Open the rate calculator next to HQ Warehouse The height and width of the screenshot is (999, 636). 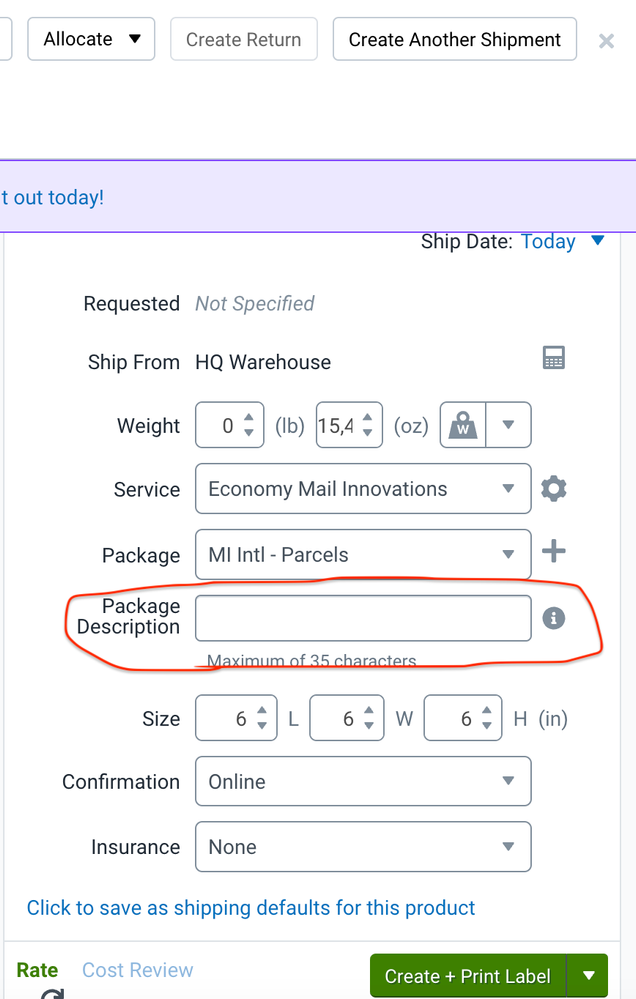pyautogui.click(x=554, y=357)
